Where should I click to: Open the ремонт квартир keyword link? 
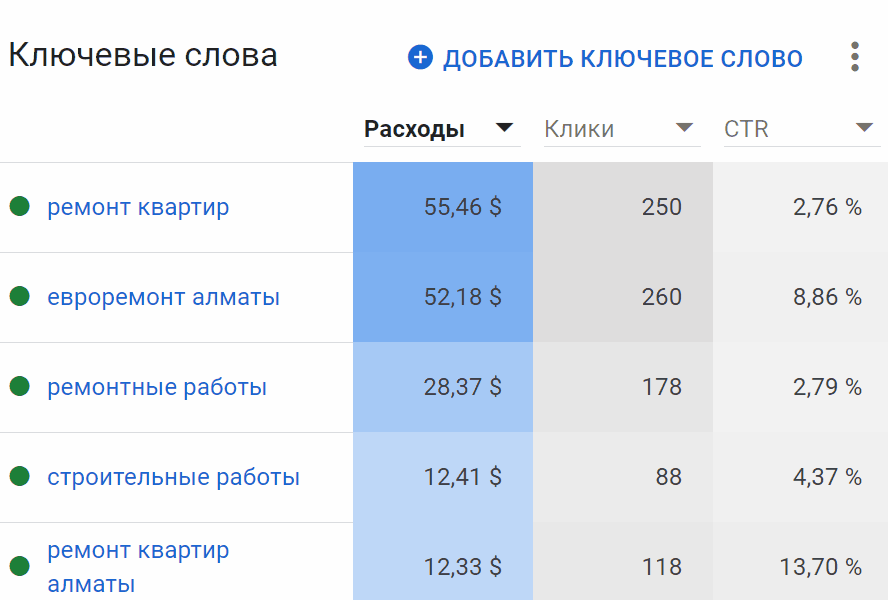pos(138,207)
